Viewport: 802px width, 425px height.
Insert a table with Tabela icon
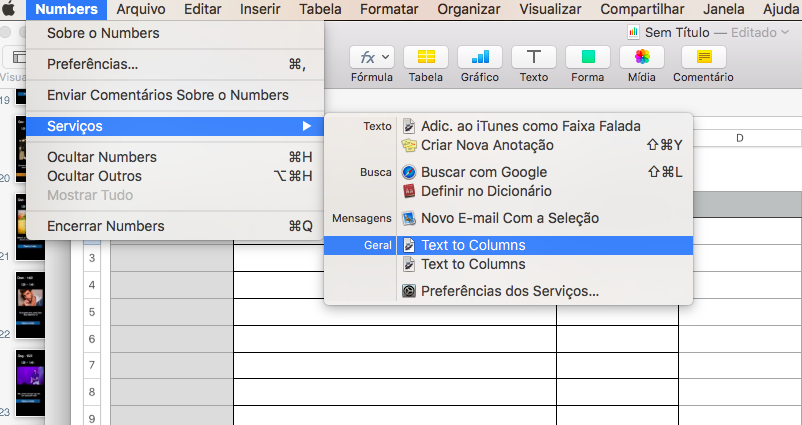point(426,57)
